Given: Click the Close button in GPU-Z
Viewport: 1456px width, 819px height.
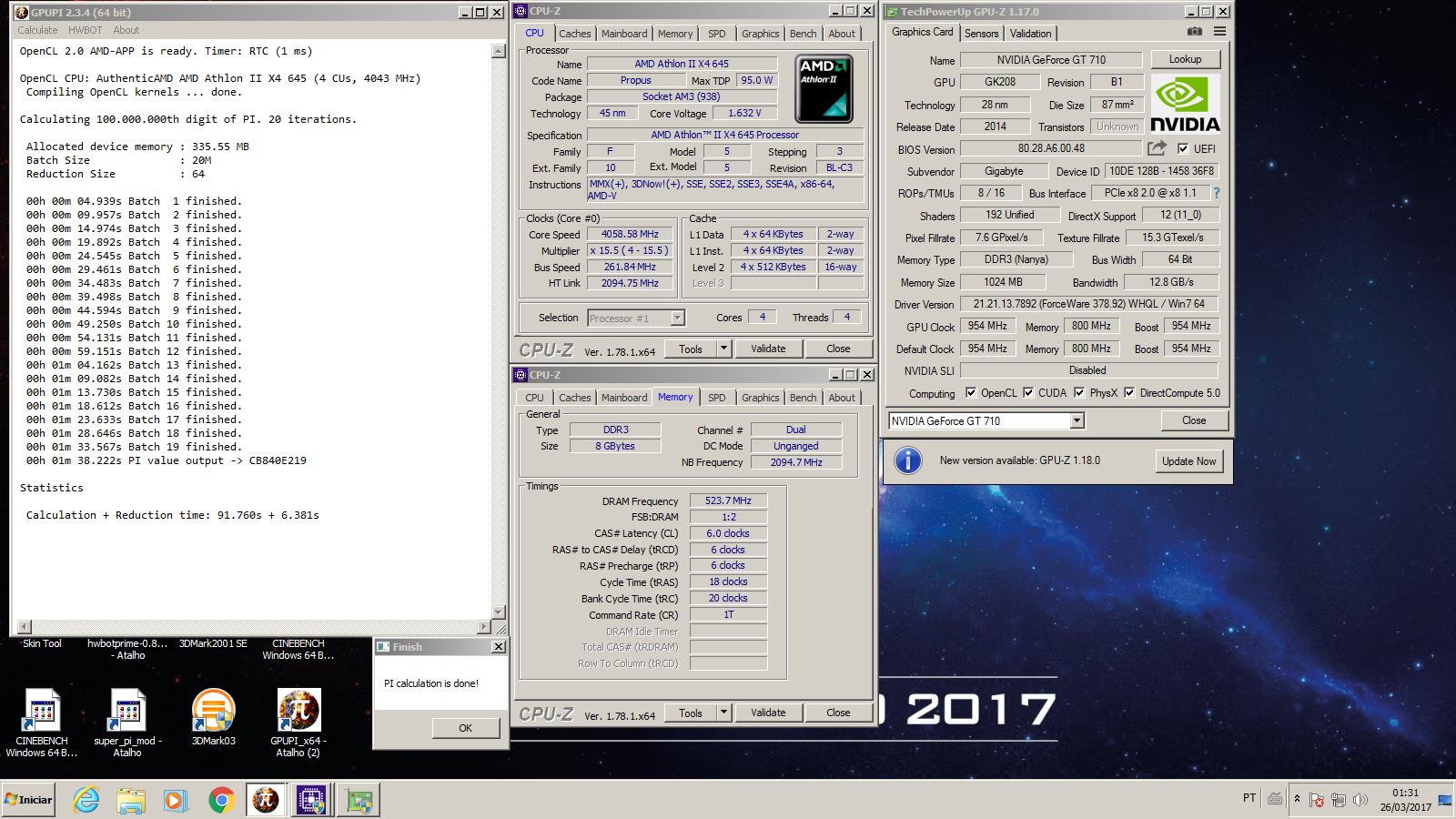Looking at the screenshot, I should [x=1194, y=420].
